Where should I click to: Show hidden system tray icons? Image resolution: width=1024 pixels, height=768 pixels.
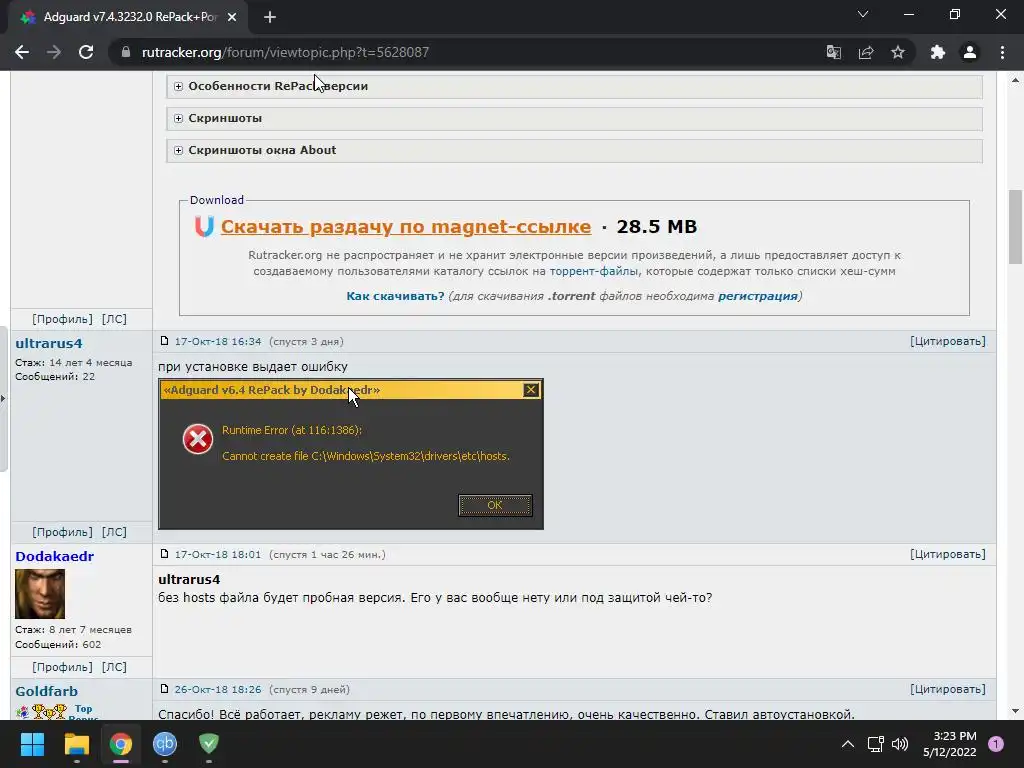(x=848, y=744)
